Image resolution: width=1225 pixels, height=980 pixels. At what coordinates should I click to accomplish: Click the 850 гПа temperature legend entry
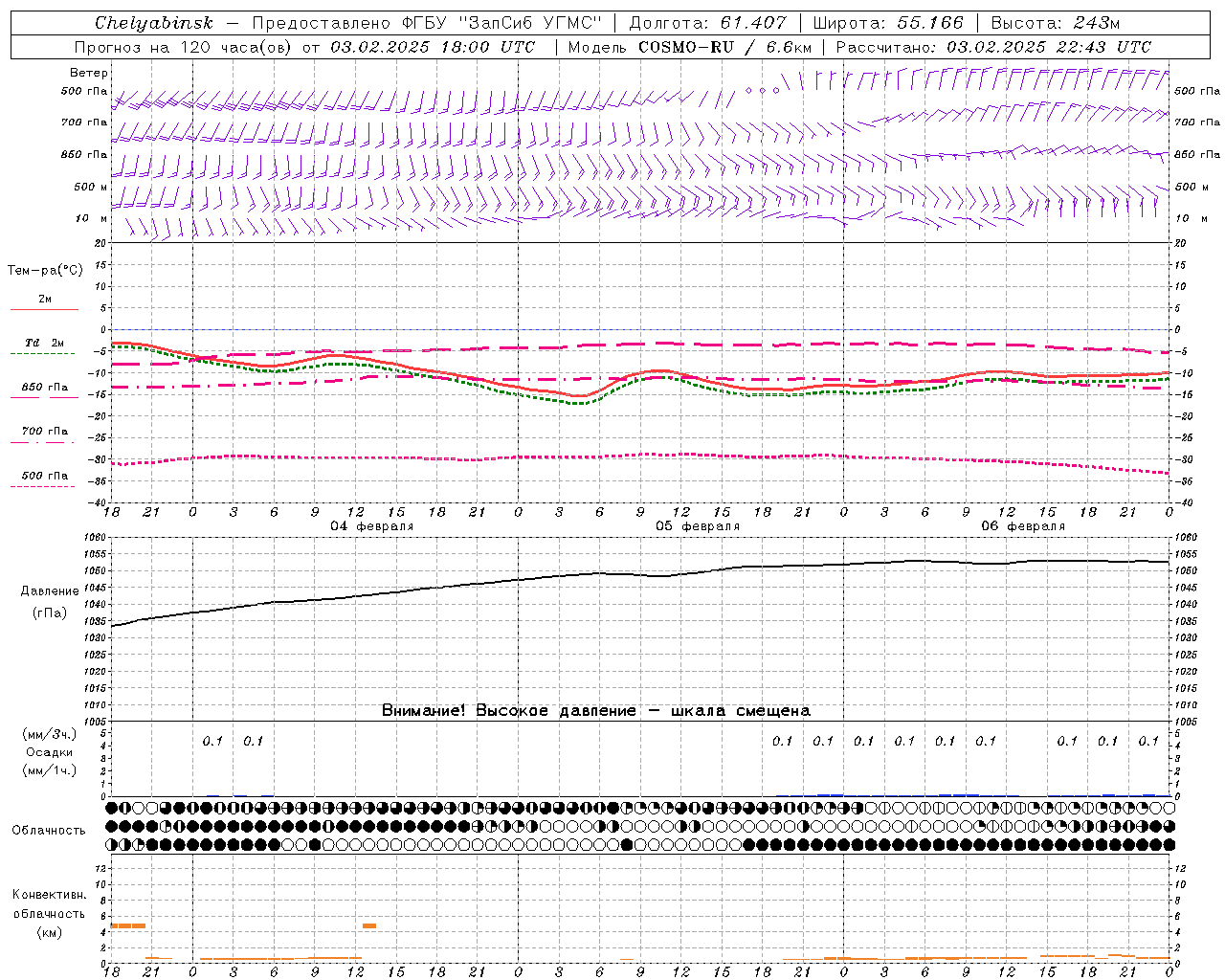[x=45, y=388]
